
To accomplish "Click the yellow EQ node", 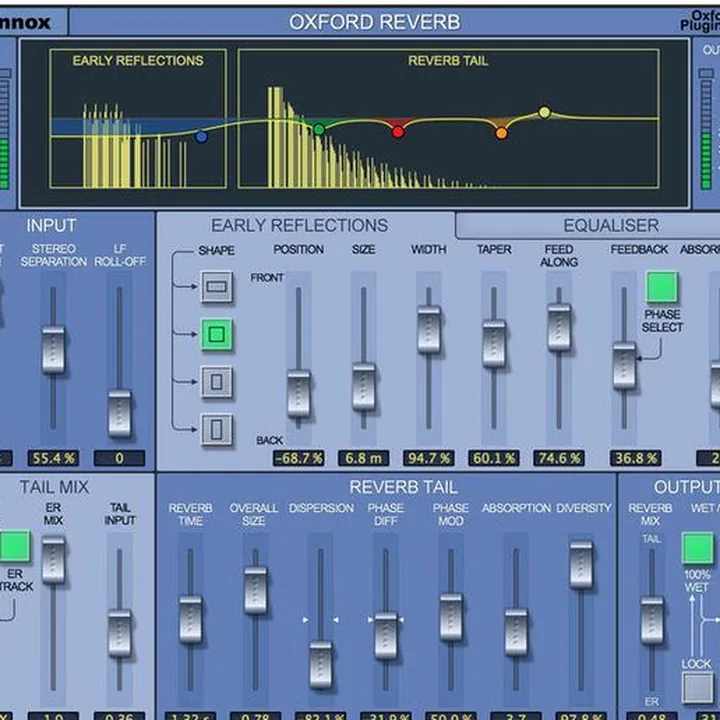I will [545, 112].
